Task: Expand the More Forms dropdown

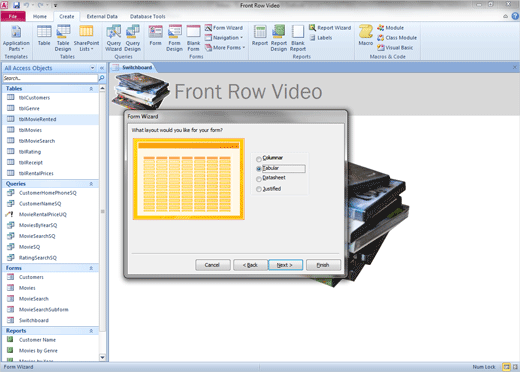Action: point(225,48)
